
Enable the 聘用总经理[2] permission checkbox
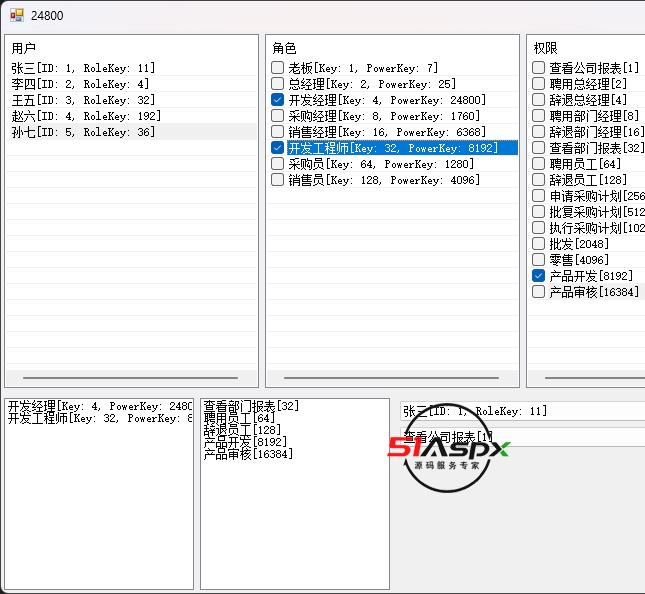[538, 84]
